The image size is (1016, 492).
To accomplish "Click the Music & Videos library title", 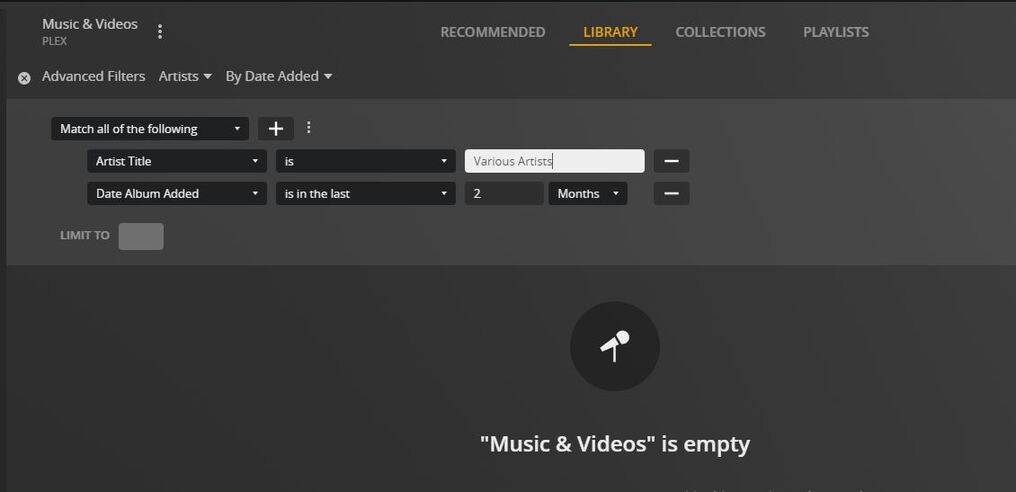I will tap(90, 24).
